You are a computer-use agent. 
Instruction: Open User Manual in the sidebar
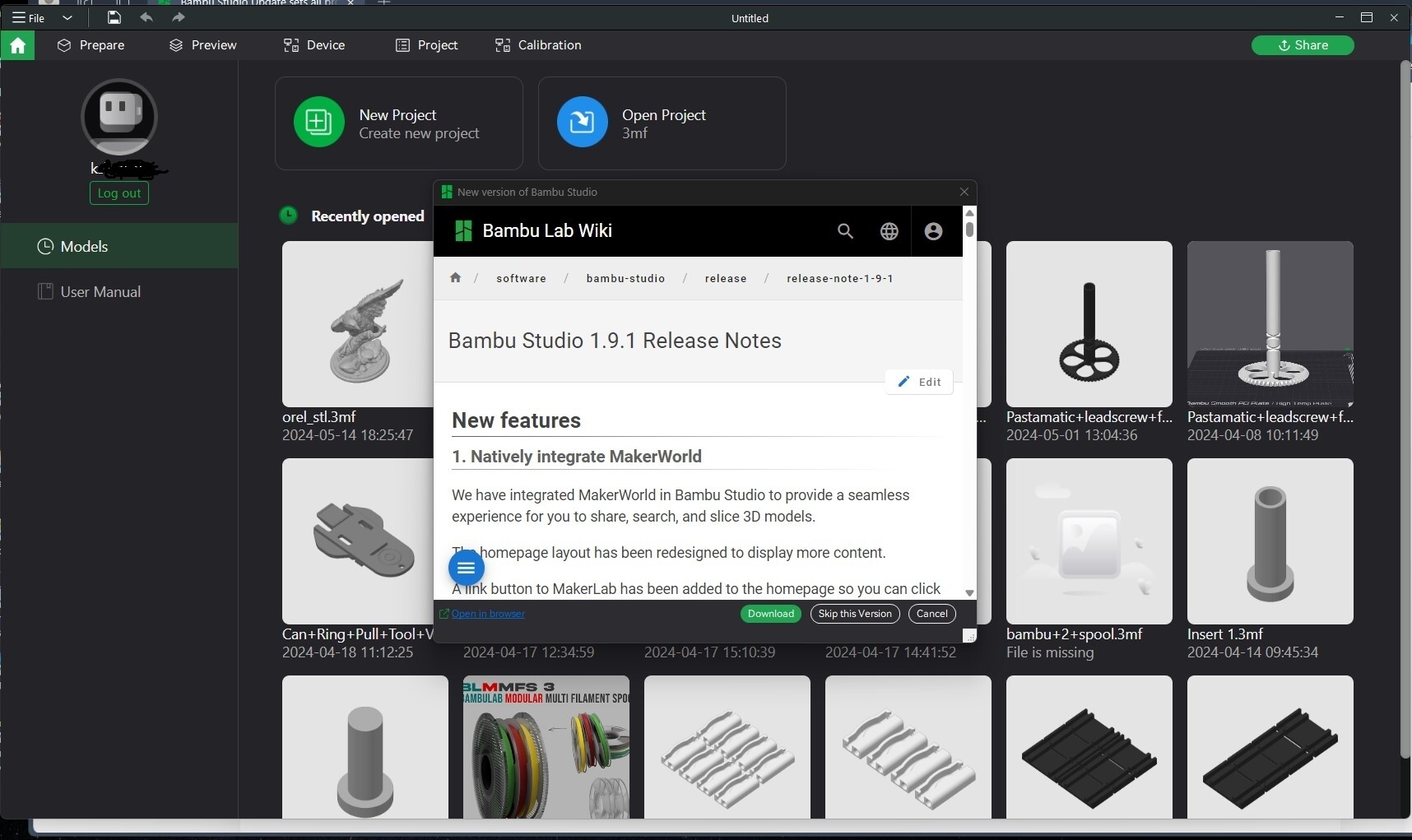(x=119, y=292)
